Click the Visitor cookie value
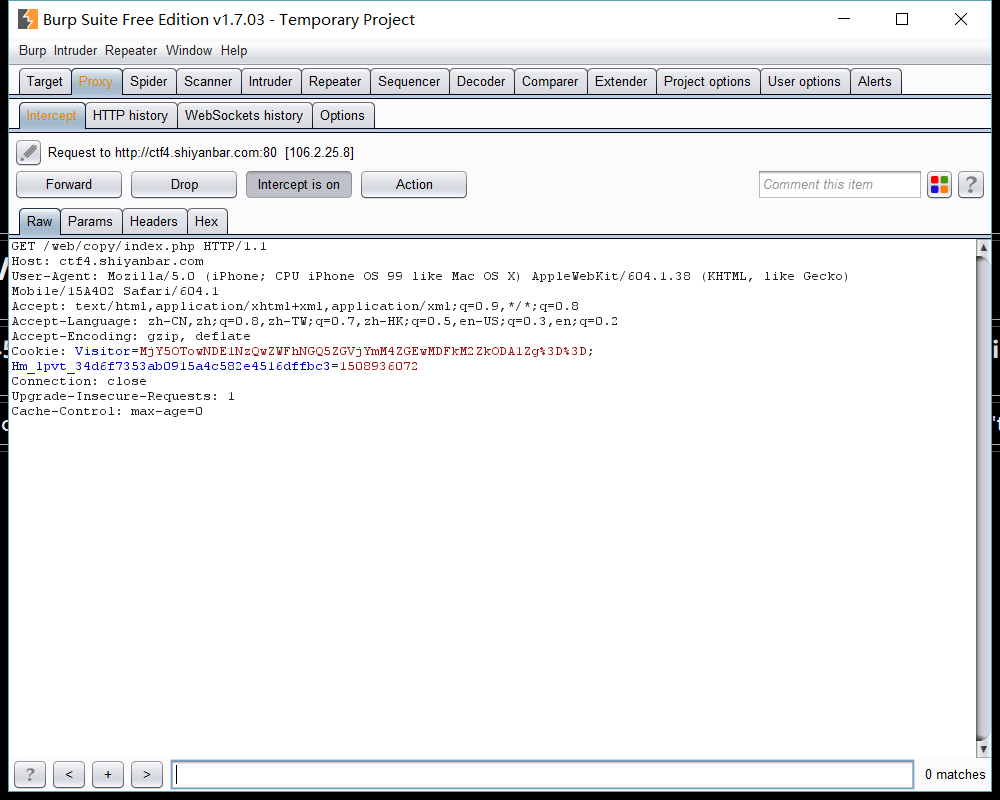This screenshot has height=800, width=1000. click(x=366, y=352)
